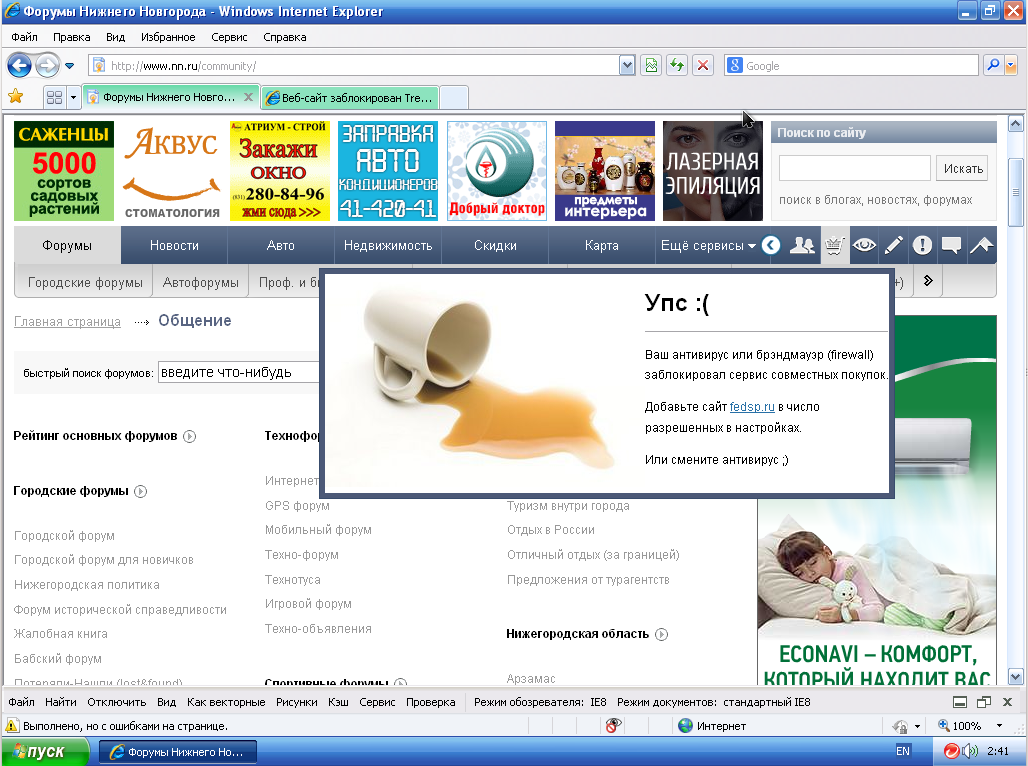
Task: Expand Рейтинг основных форумов arrow
Action: point(189,436)
